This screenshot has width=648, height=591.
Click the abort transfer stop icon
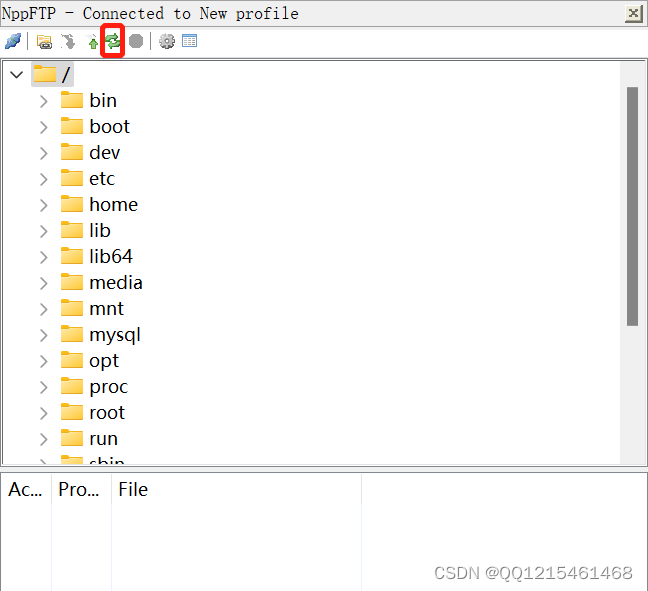pyautogui.click(x=136, y=41)
